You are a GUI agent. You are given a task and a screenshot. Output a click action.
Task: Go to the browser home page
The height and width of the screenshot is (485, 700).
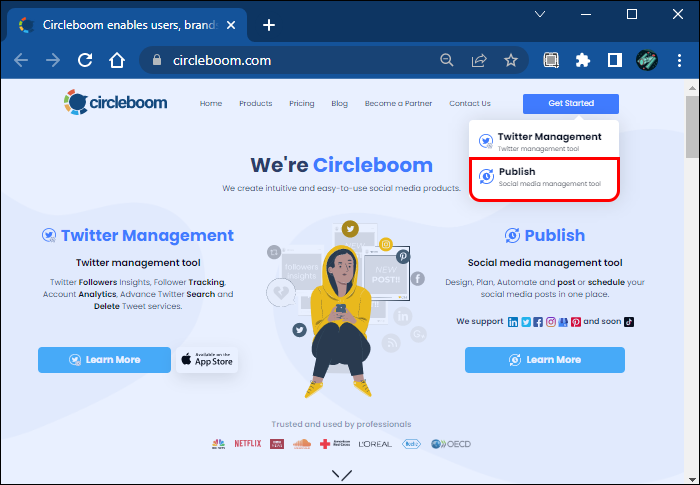[117, 60]
